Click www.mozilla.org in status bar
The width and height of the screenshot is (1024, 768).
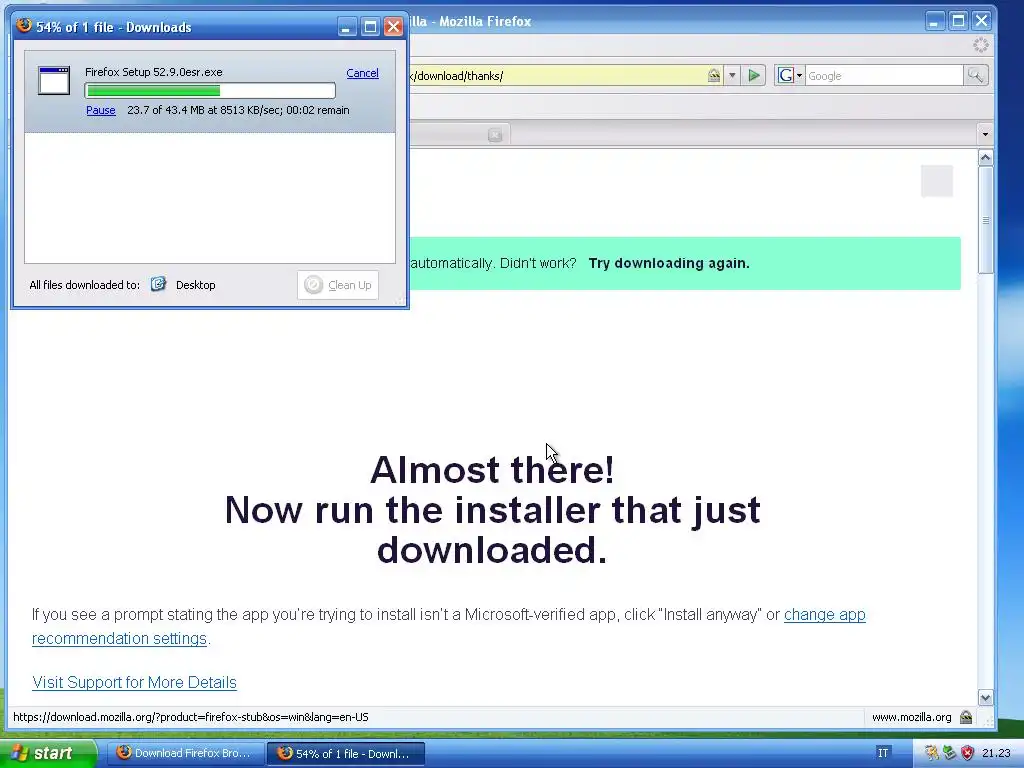[x=912, y=717]
